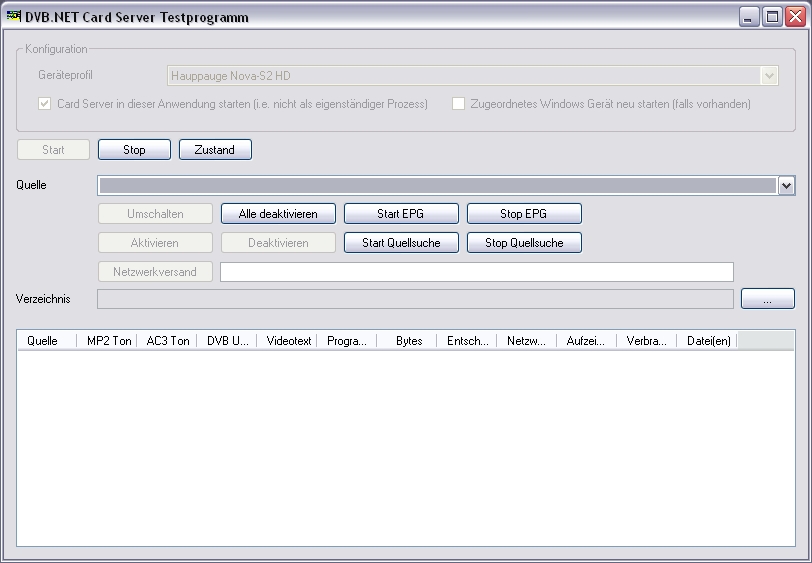
Task: Enable Zugeordnetes Windows Gerät neu starten checkbox
Action: (x=459, y=104)
